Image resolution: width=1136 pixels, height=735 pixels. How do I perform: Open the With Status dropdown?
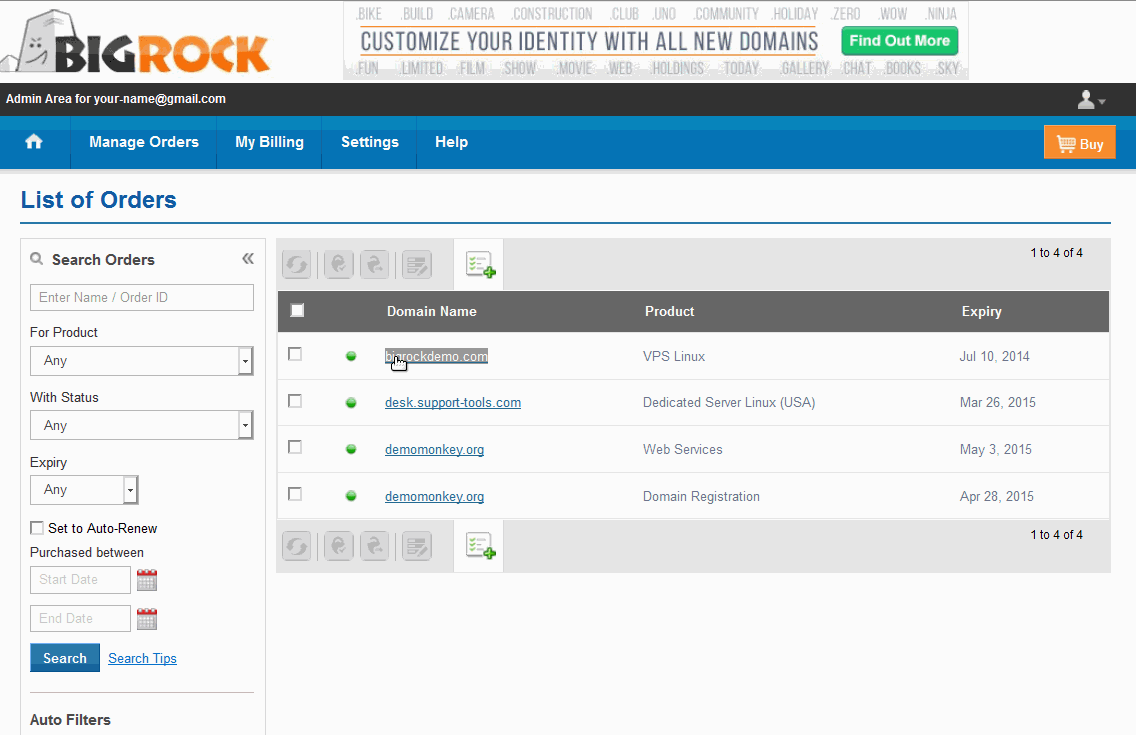142,425
